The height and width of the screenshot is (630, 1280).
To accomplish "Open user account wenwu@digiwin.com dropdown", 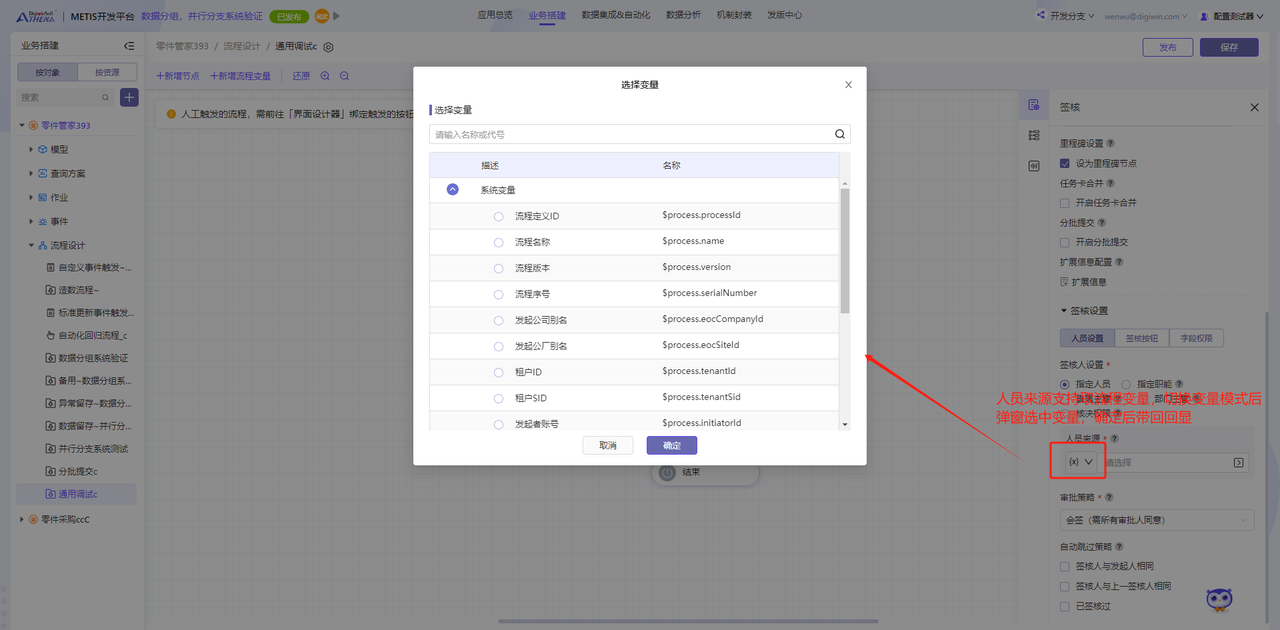I will pos(1148,16).
